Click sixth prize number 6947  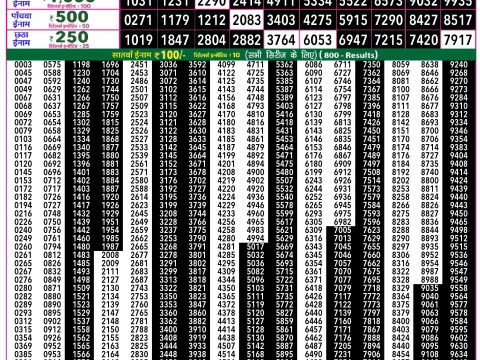353,40
